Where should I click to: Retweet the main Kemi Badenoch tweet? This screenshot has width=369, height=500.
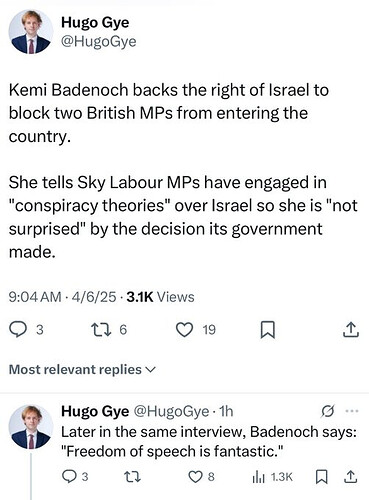pos(101,330)
